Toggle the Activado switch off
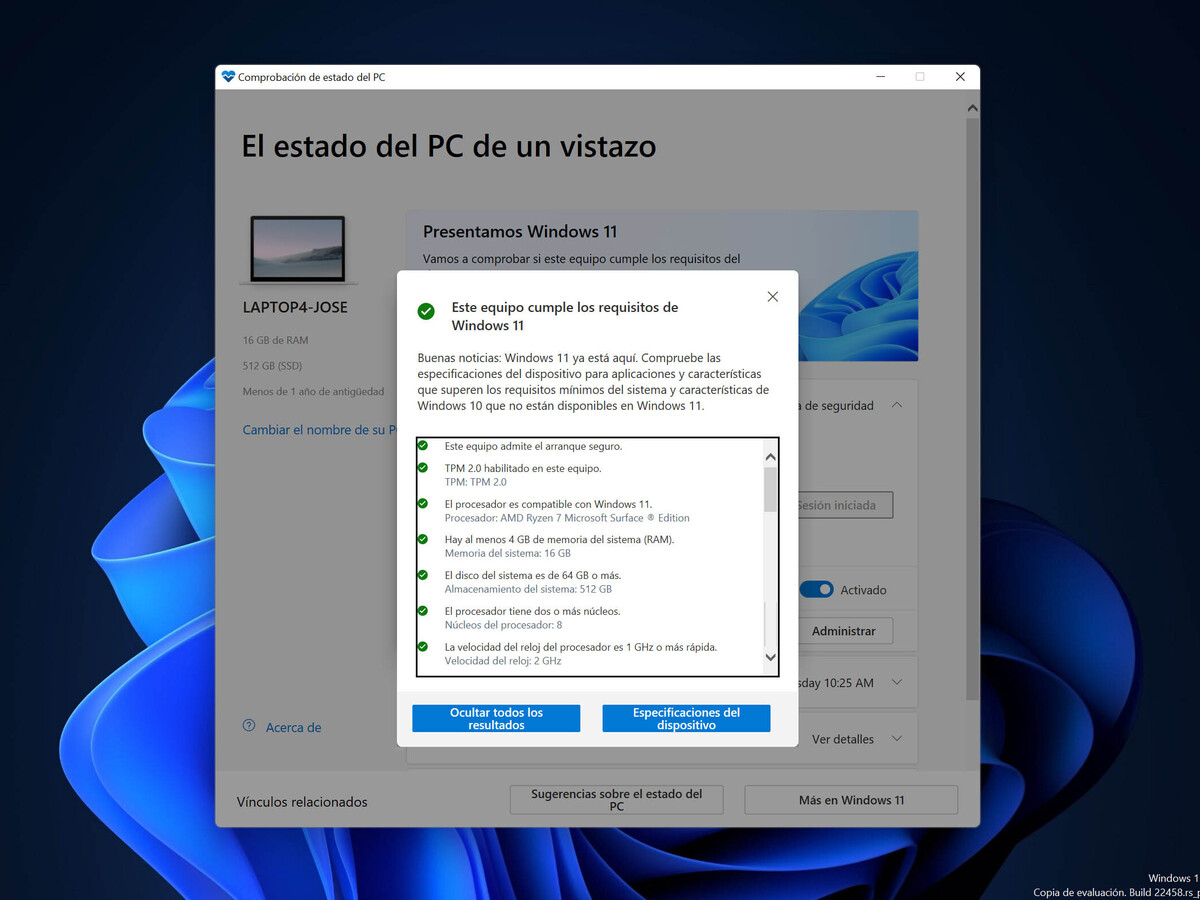The height and width of the screenshot is (900, 1200). pyautogui.click(x=816, y=590)
